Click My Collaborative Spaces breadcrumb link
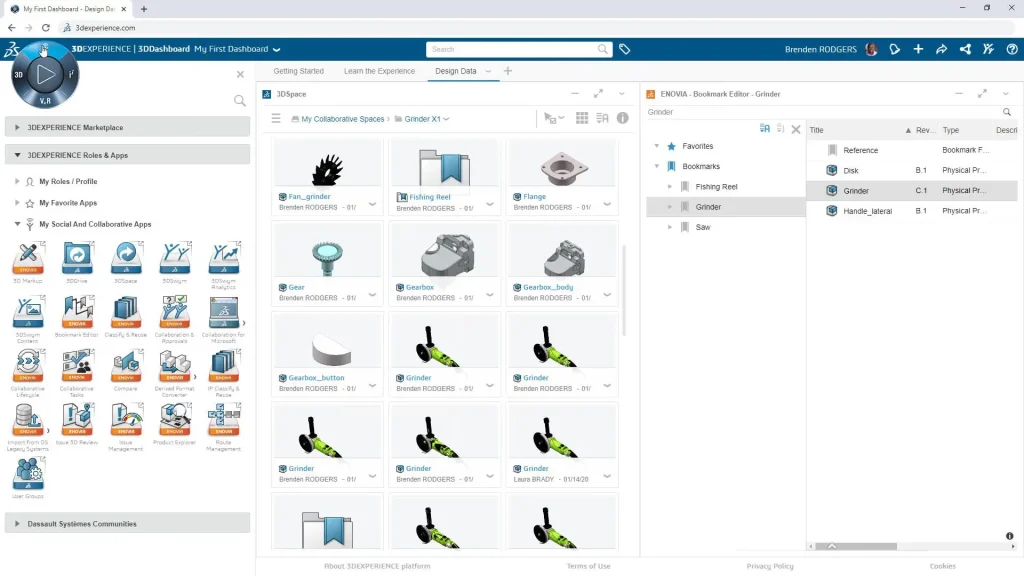1024x576 pixels. 343,119
